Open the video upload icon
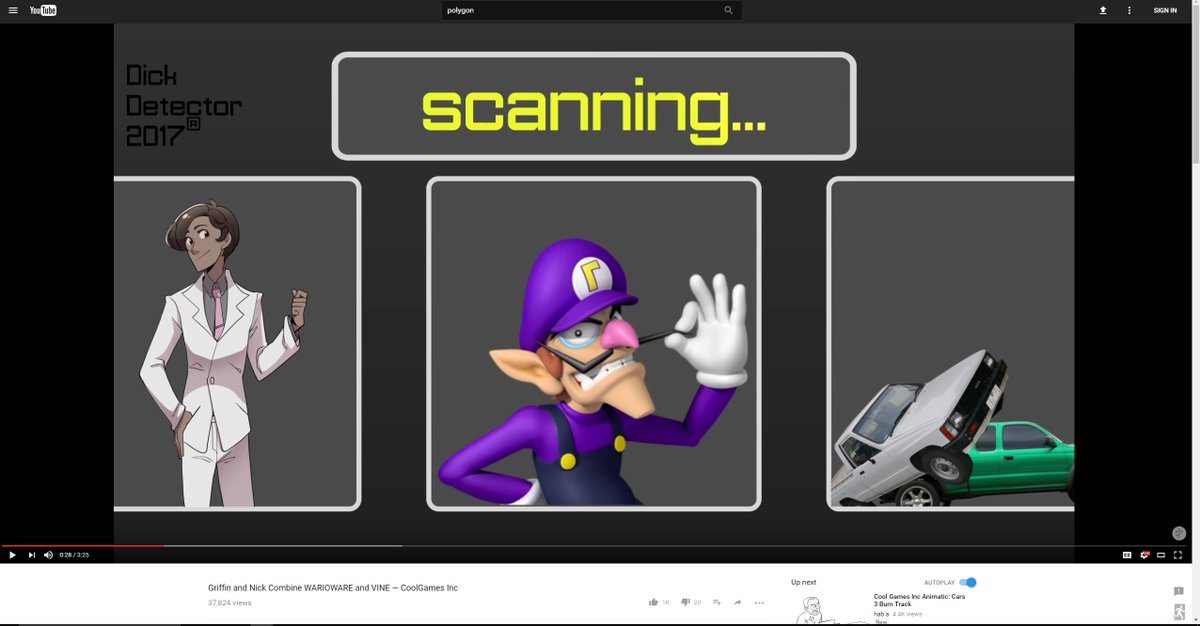Viewport: 1200px width, 626px height. [x=1103, y=10]
